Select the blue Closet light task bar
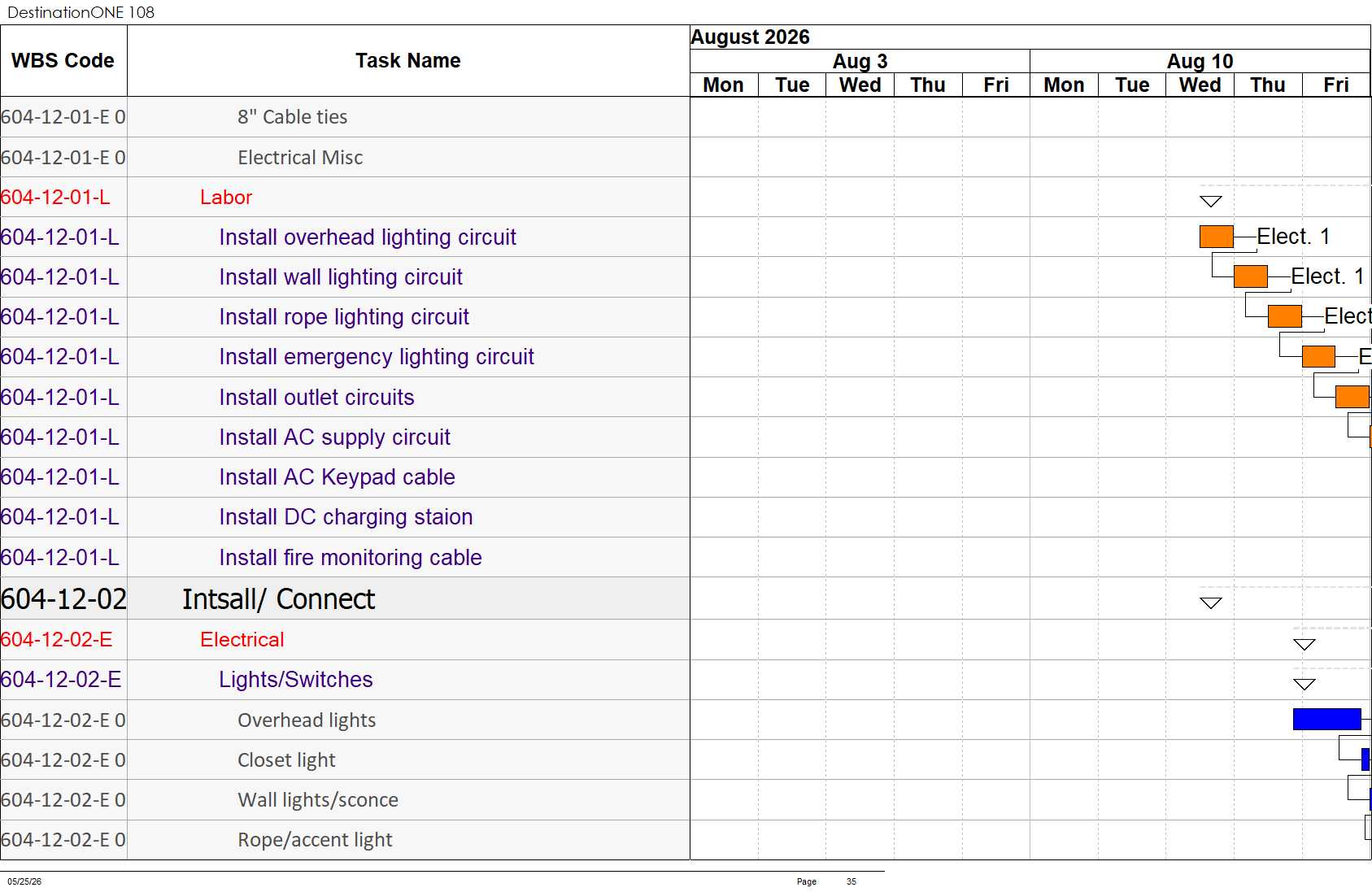Image resolution: width=1372 pixels, height=892 pixels. [1365, 759]
